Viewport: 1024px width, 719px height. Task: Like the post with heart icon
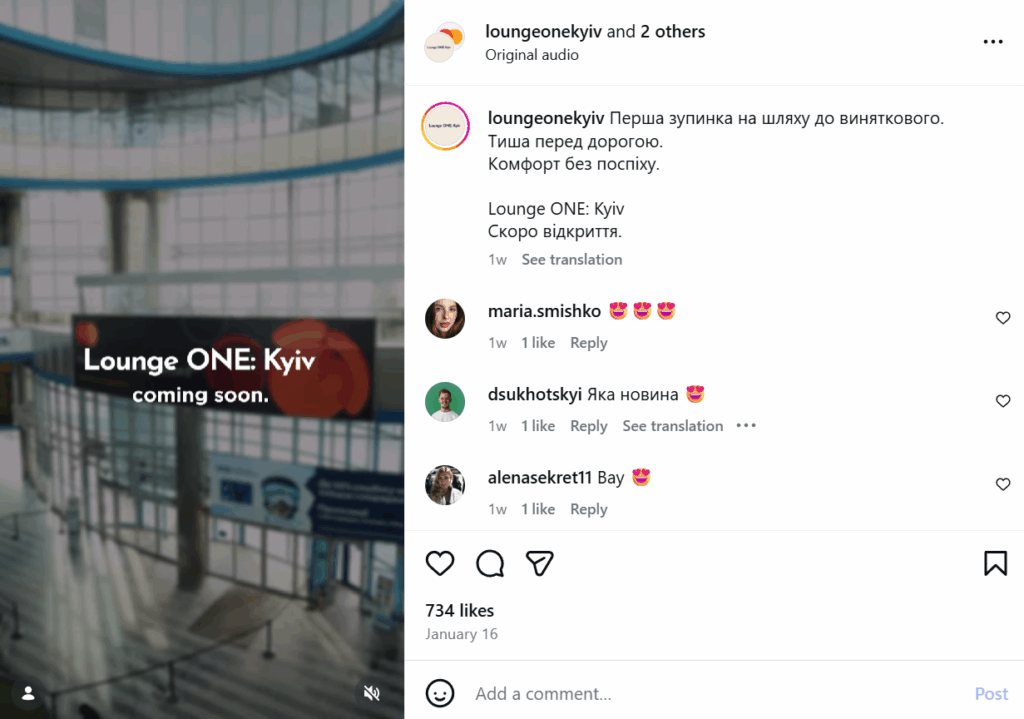click(440, 564)
